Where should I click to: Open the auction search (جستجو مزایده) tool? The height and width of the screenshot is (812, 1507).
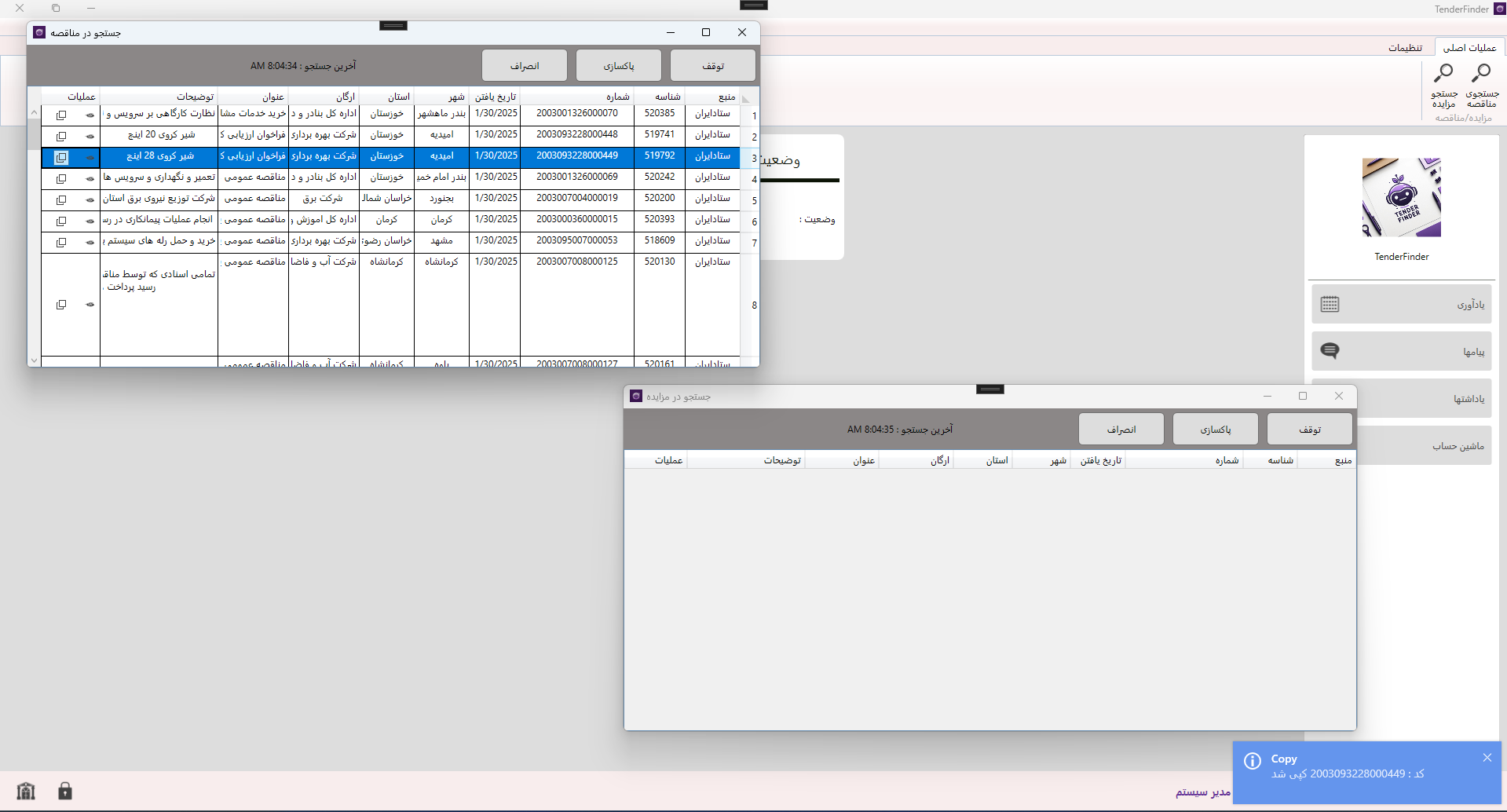(x=1443, y=86)
